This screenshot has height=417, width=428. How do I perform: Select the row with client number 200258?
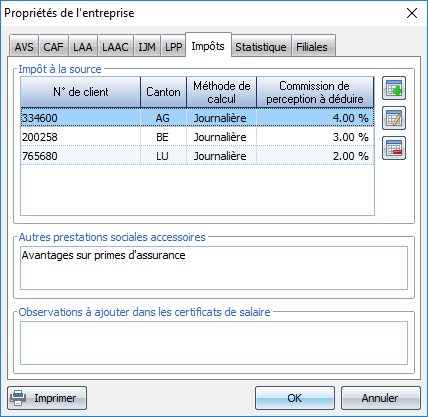197,137
